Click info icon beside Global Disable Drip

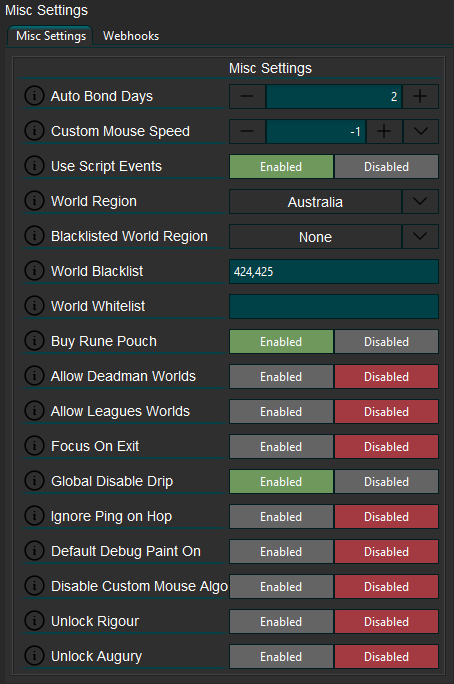pyautogui.click(x=34, y=481)
